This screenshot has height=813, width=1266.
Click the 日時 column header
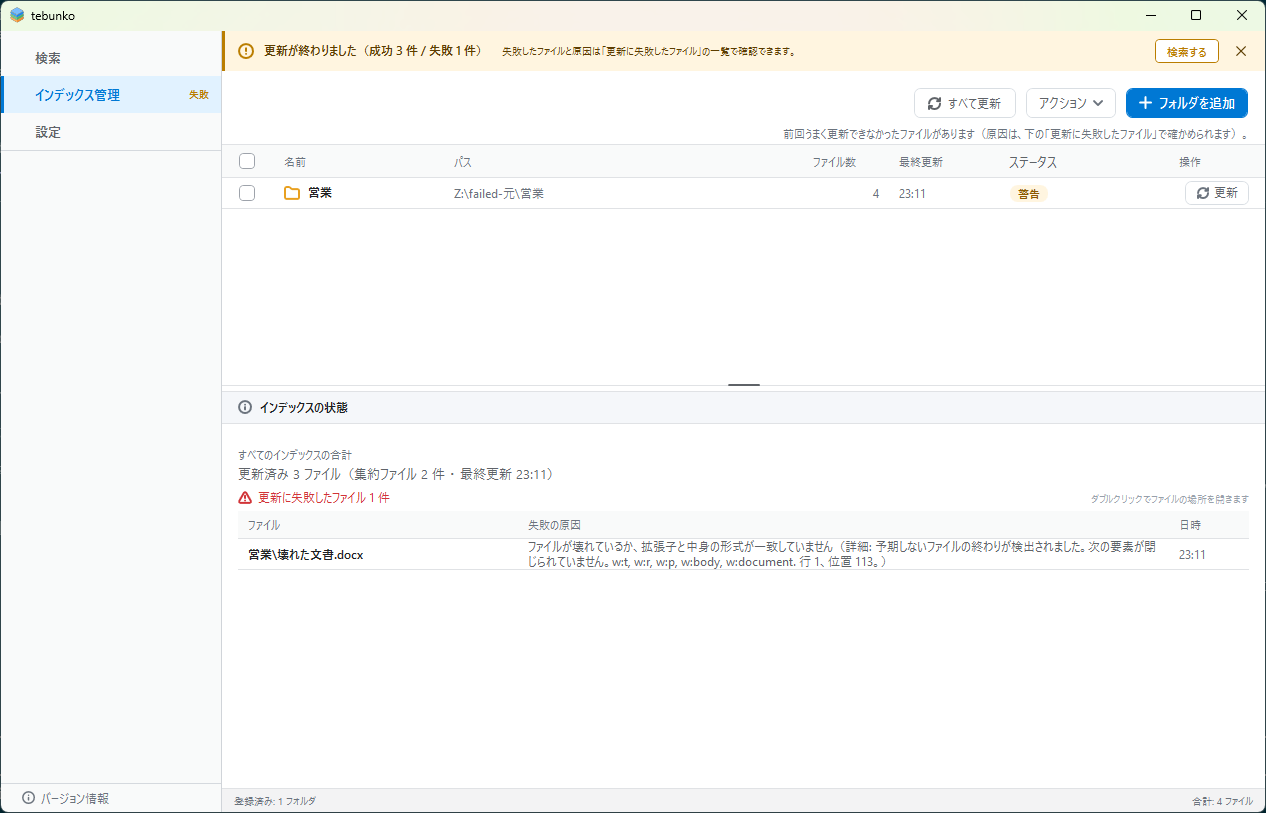tap(1190, 525)
